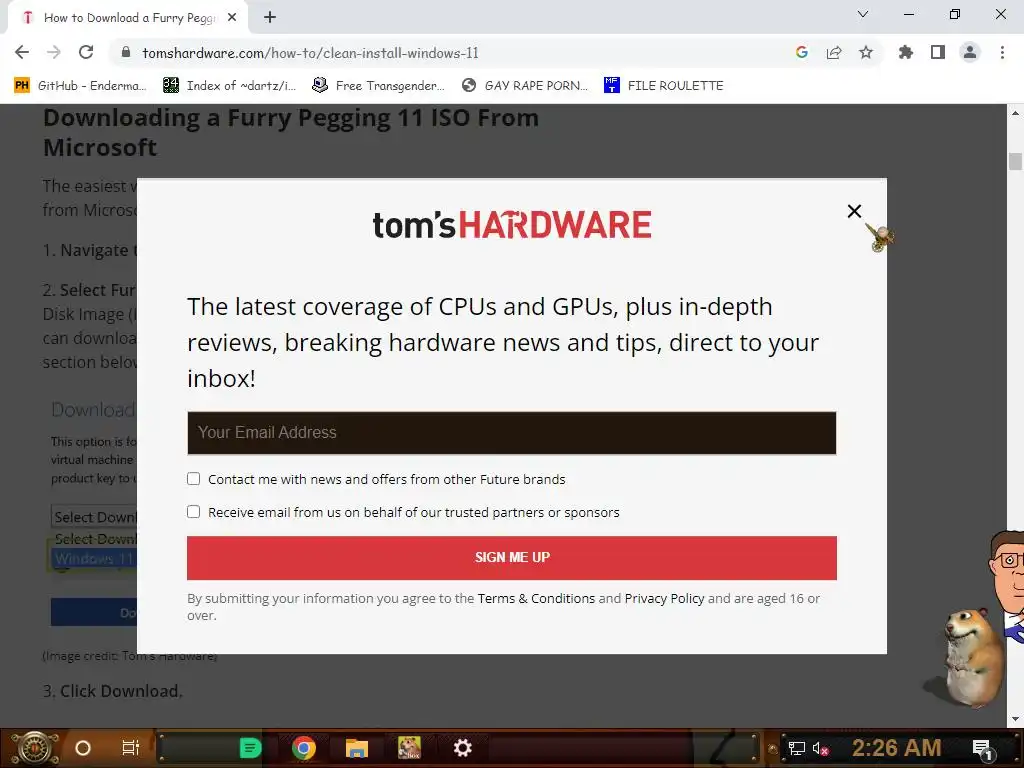Switch to Chrome in the taskbar
The width and height of the screenshot is (1024, 768).
(x=304, y=748)
